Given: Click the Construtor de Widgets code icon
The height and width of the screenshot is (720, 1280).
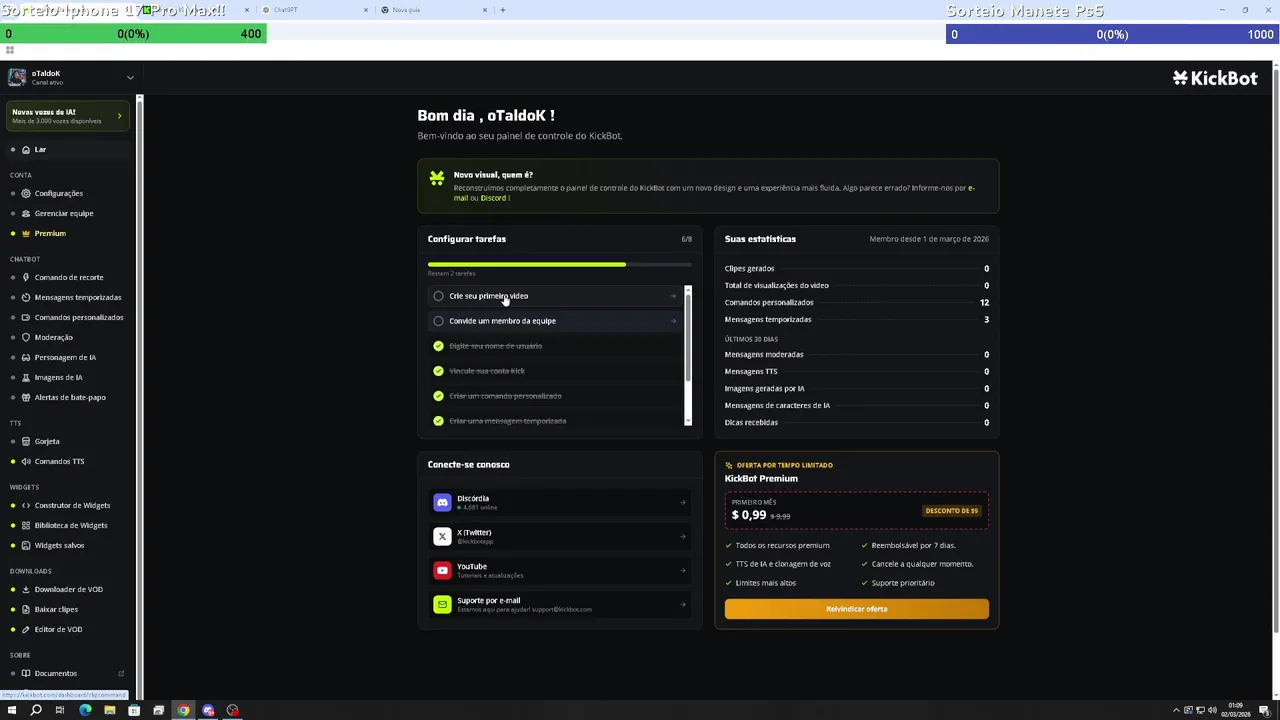Looking at the screenshot, I should click(x=26, y=505).
